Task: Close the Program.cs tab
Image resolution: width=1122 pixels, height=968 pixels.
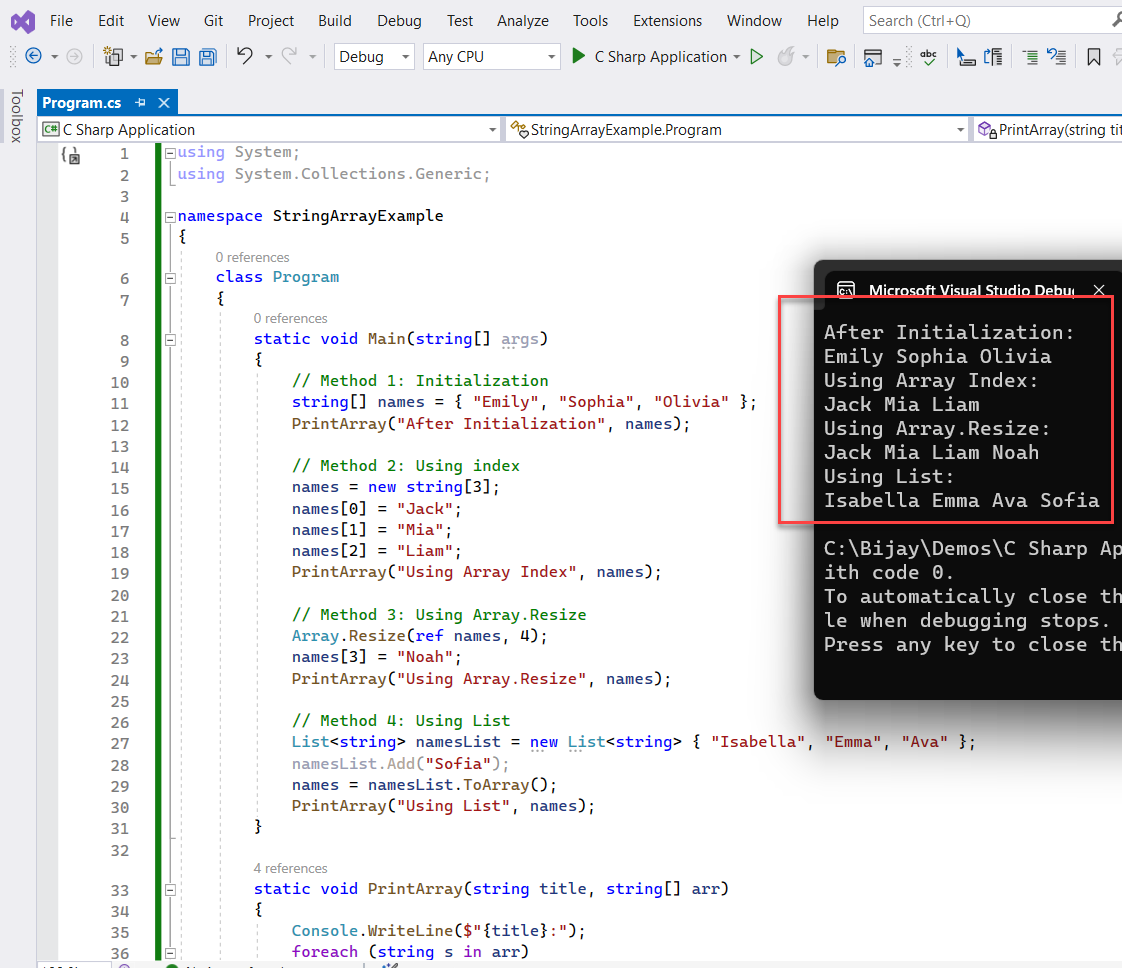Action: [x=164, y=103]
